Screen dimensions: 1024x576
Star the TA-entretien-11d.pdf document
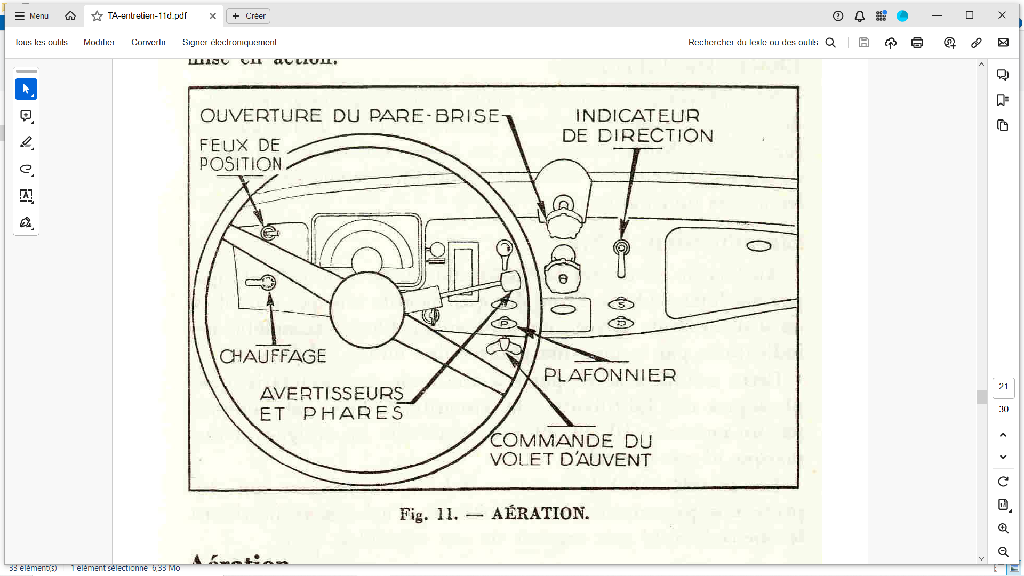pos(97,16)
